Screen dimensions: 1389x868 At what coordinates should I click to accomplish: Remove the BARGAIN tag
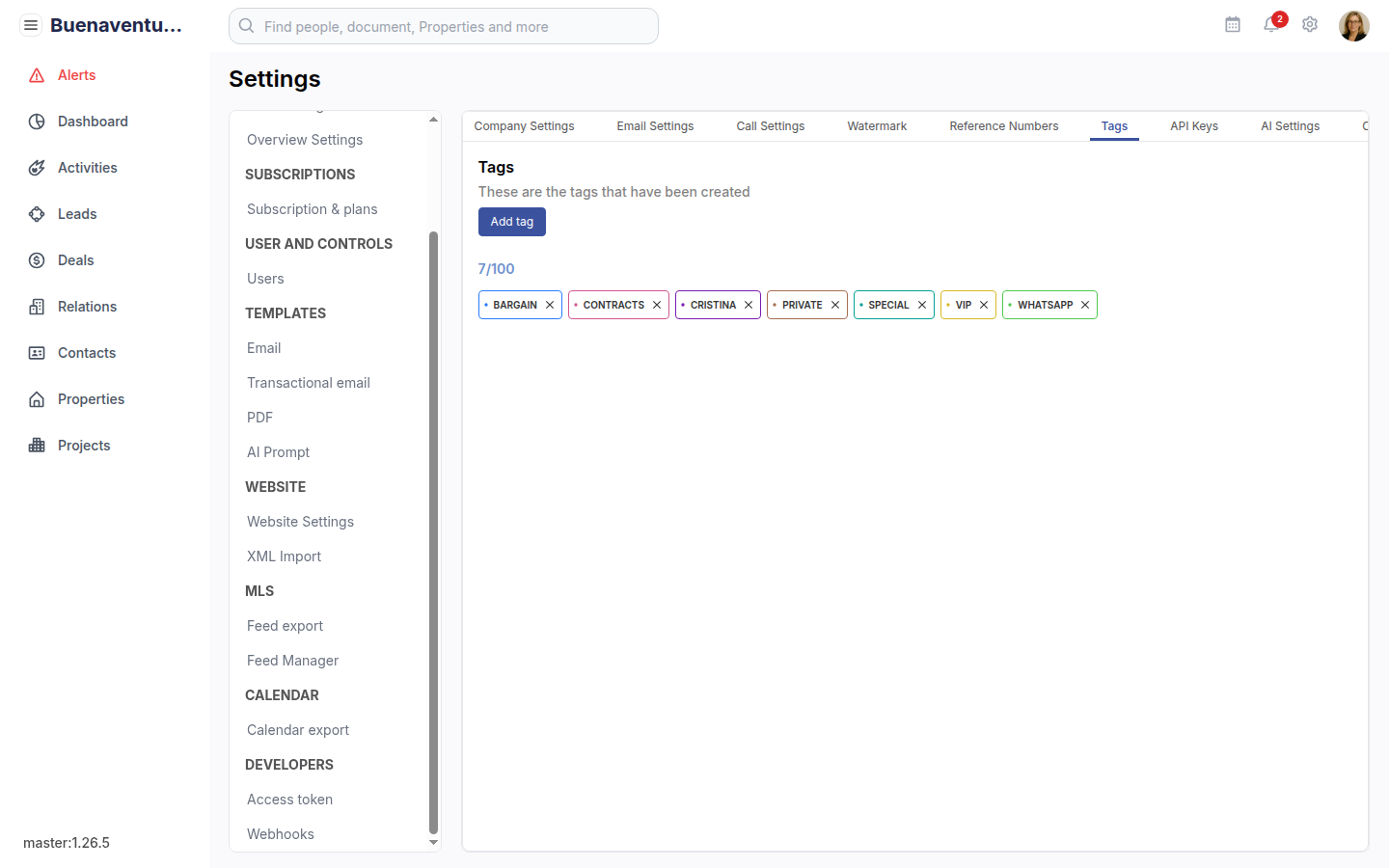click(x=550, y=305)
